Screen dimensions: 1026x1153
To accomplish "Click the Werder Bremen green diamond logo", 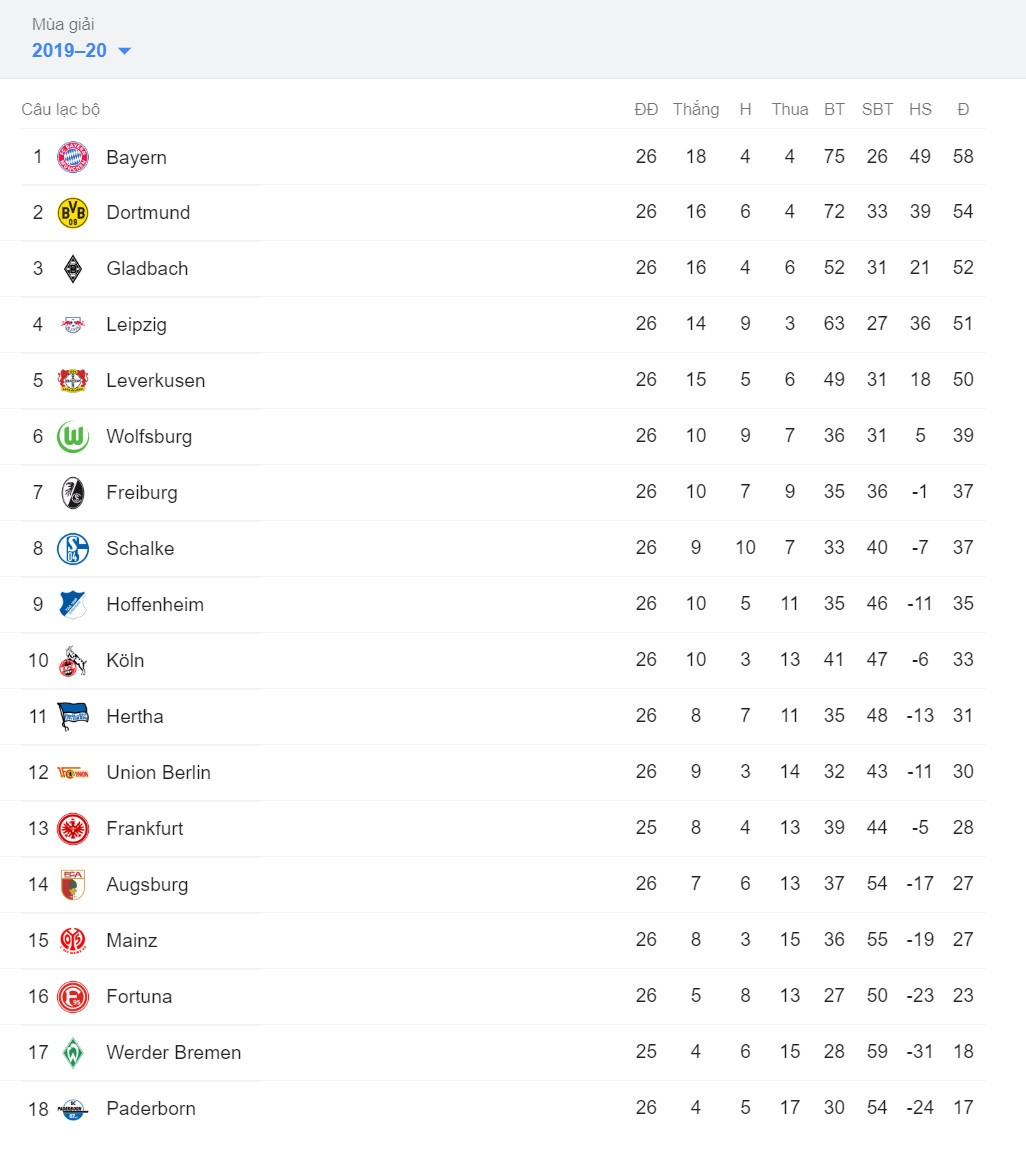I will [x=73, y=1052].
